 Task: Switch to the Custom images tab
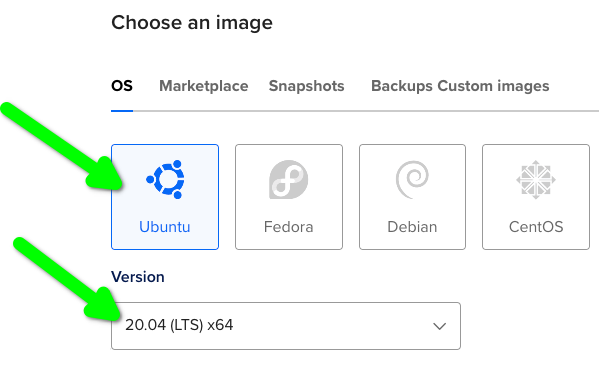coord(493,86)
